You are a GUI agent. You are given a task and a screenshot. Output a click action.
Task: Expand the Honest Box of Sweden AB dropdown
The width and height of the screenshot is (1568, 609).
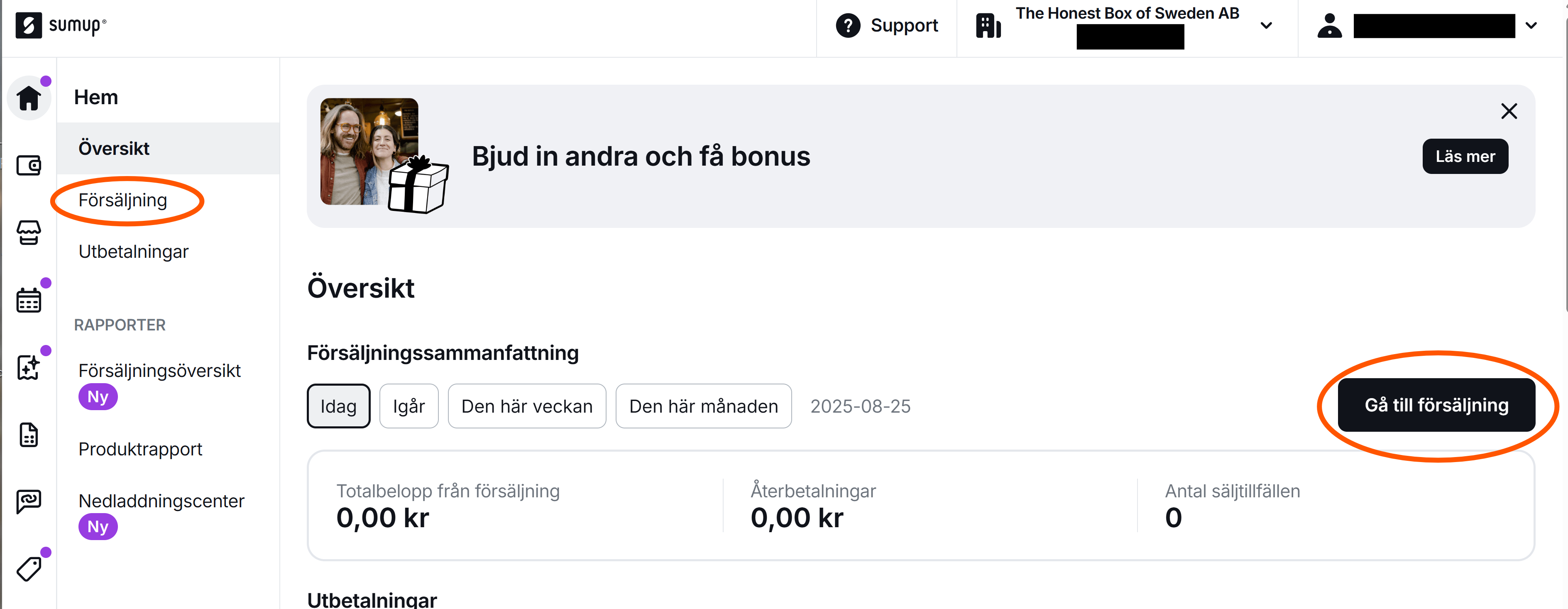1266,26
